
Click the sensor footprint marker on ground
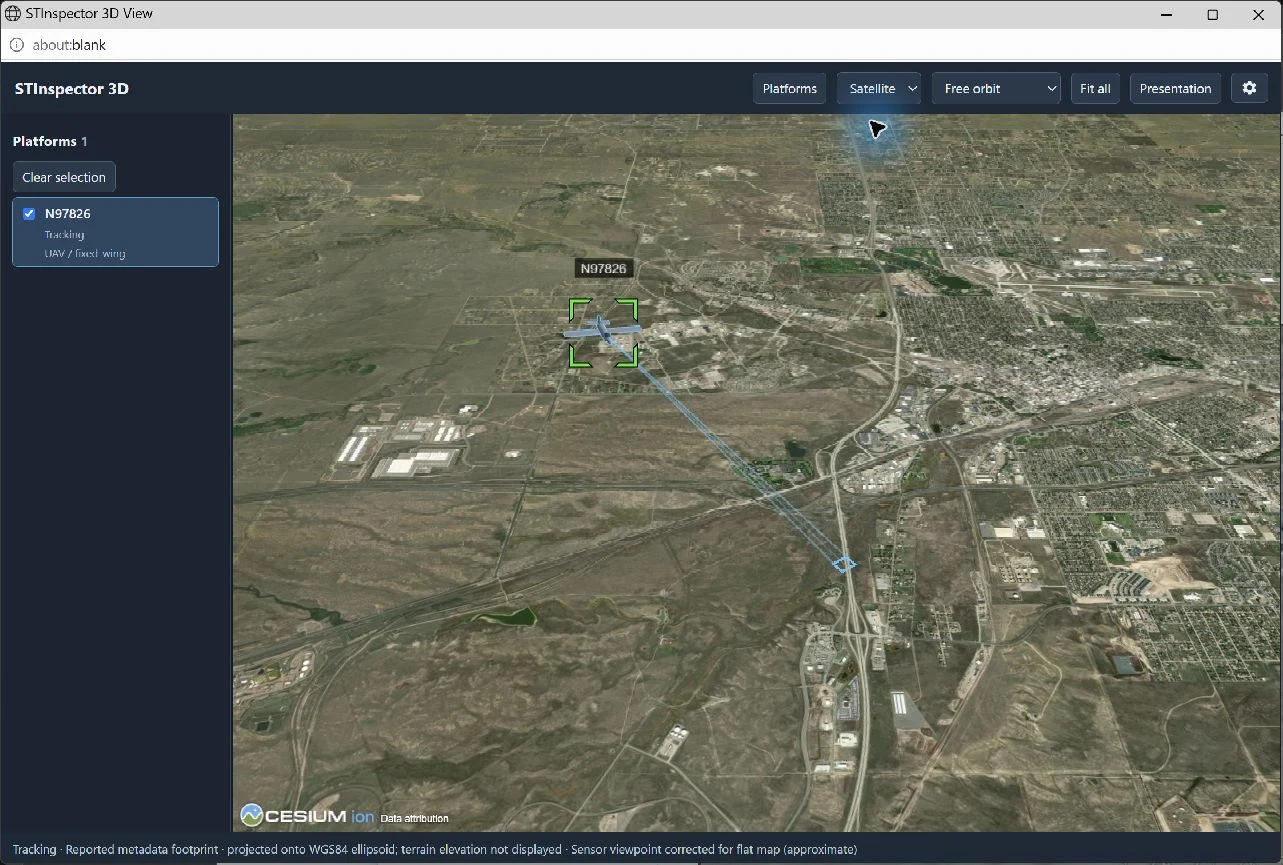click(845, 565)
